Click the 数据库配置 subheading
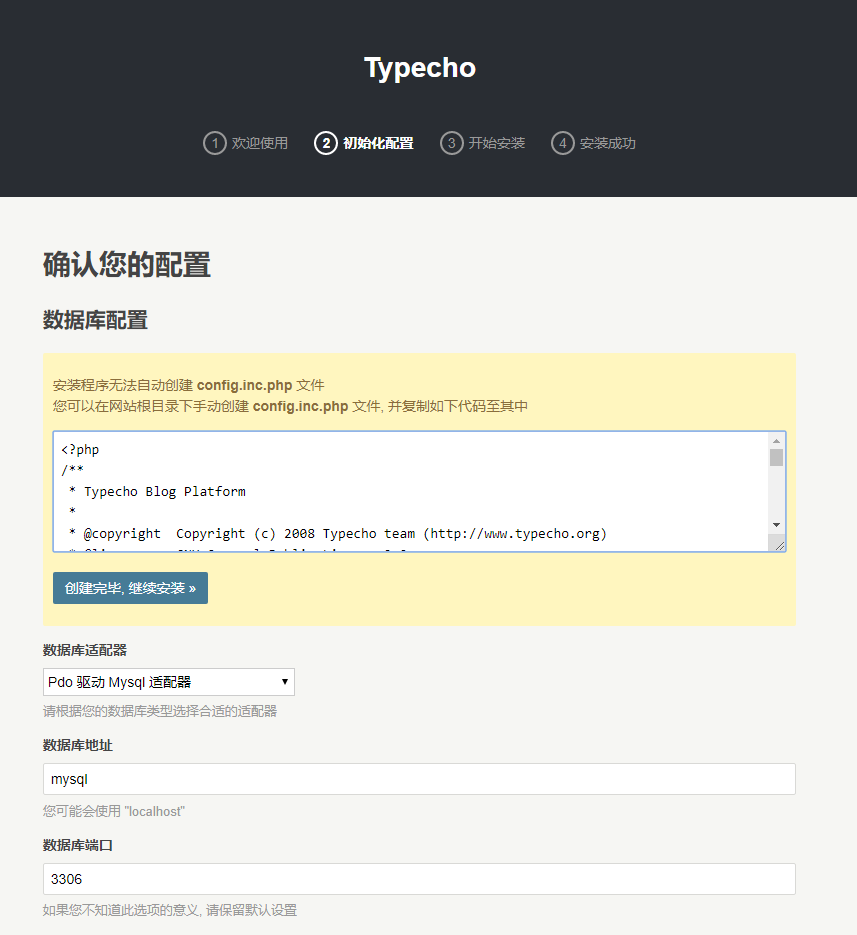 (x=95, y=320)
